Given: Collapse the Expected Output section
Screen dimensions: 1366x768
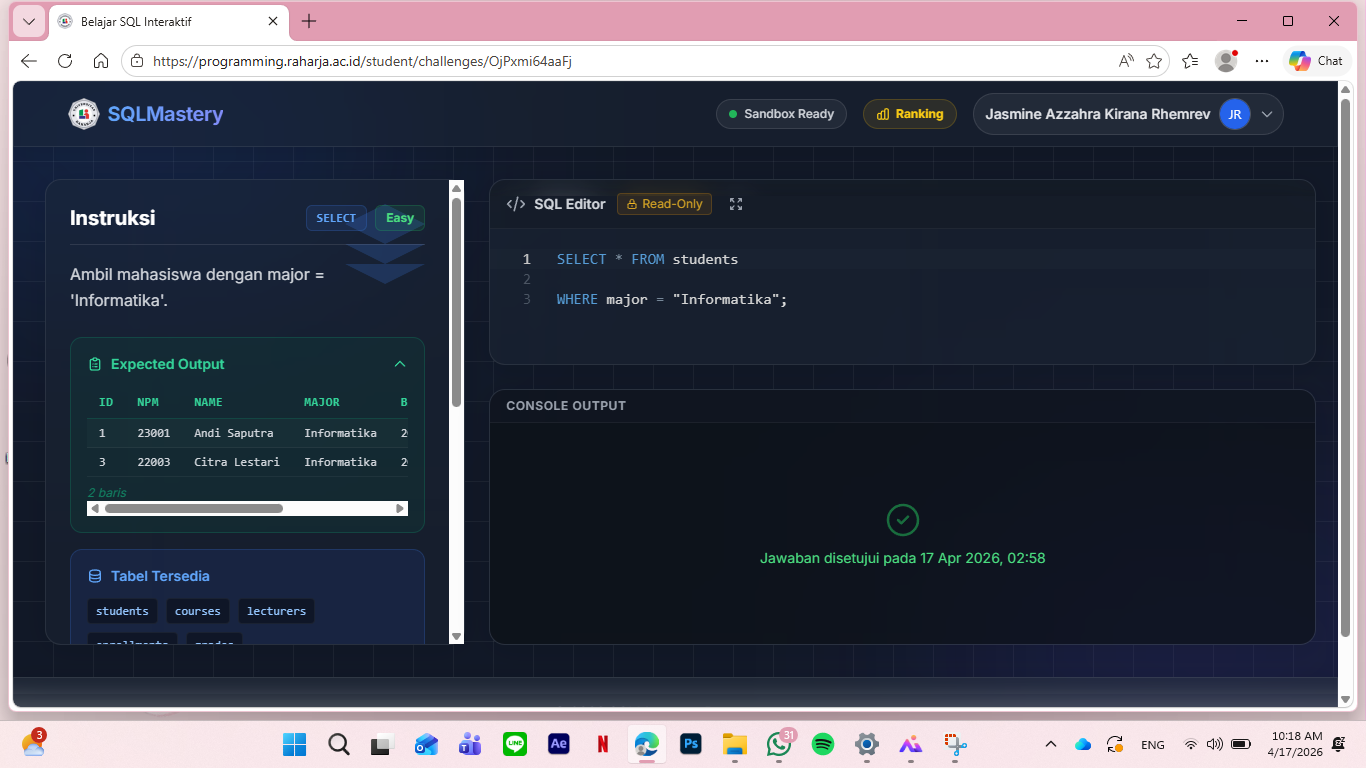Looking at the screenshot, I should 400,364.
